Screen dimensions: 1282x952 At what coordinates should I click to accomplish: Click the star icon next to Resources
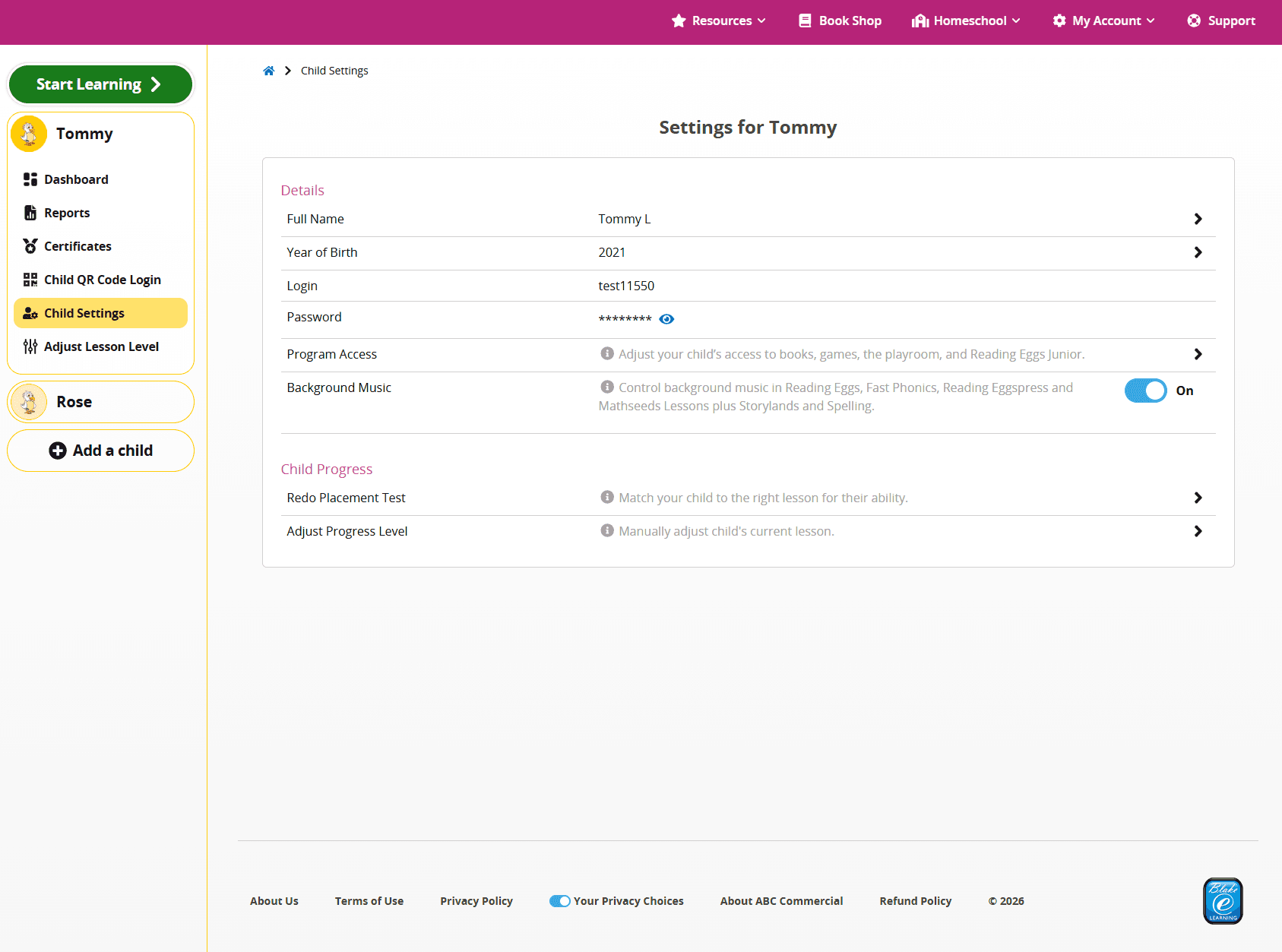(679, 21)
